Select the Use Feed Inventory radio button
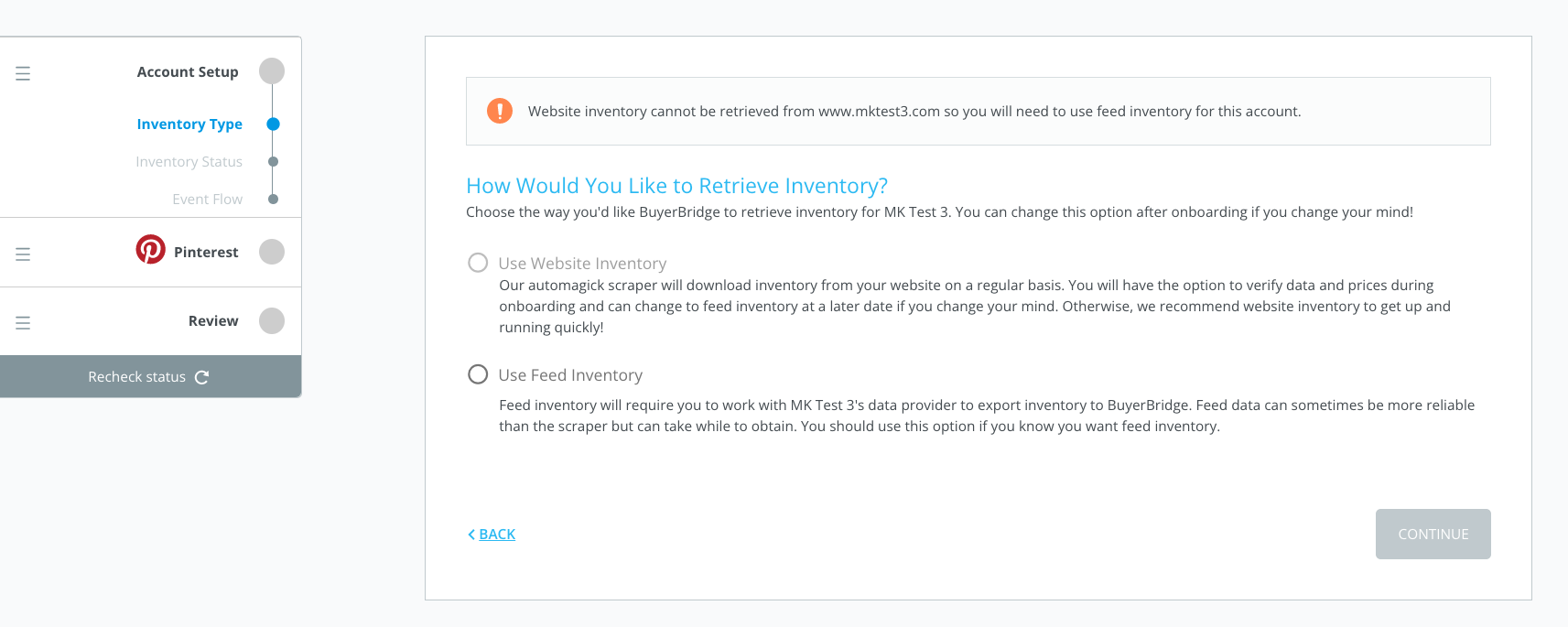1568x627 pixels. click(x=478, y=374)
